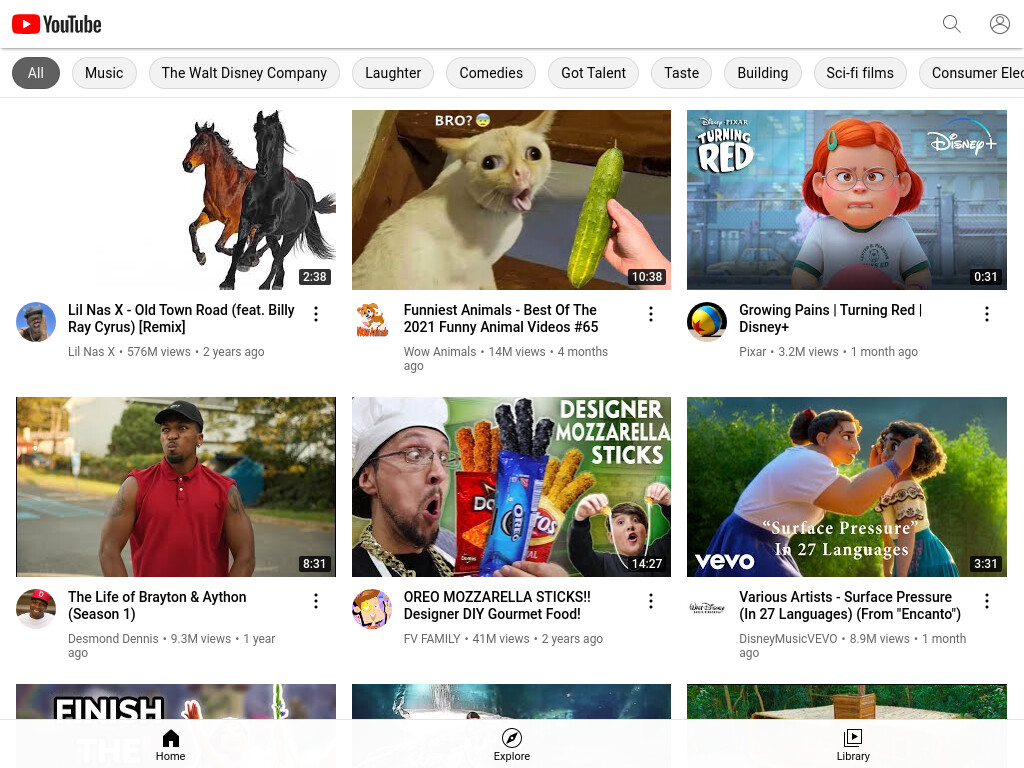
Task: Go to the Home tab
Action: [170, 744]
